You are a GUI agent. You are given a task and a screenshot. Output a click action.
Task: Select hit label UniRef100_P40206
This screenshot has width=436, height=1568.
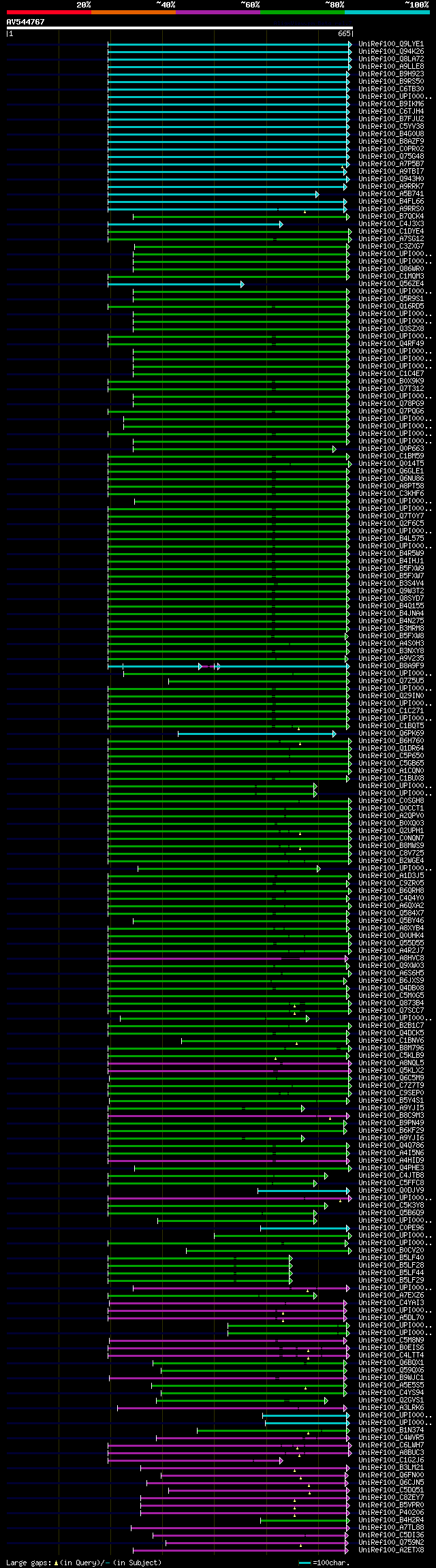(x=391, y=1513)
